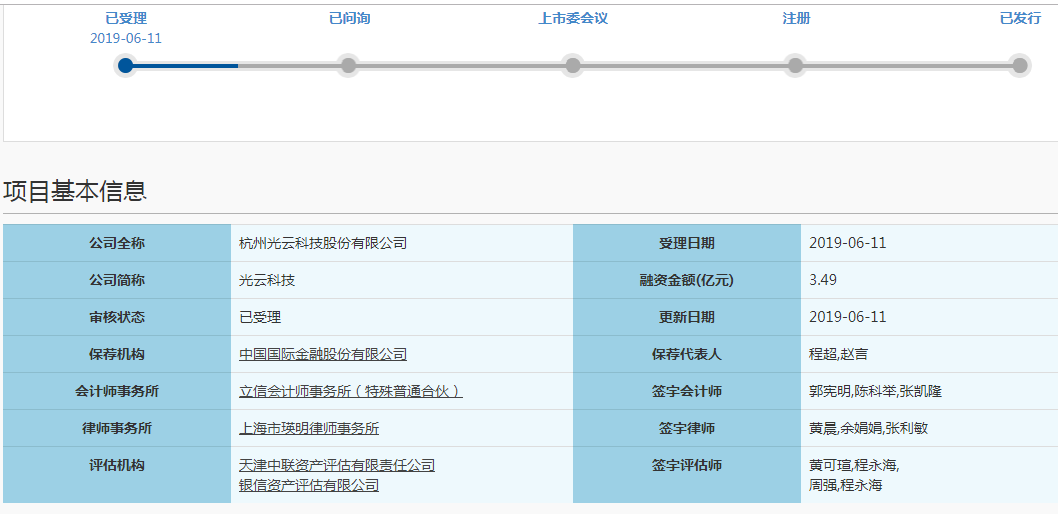This screenshot has height=514, width=1058.
Task: Click the 项目基本信息 section heading
Action: [x=75, y=192]
